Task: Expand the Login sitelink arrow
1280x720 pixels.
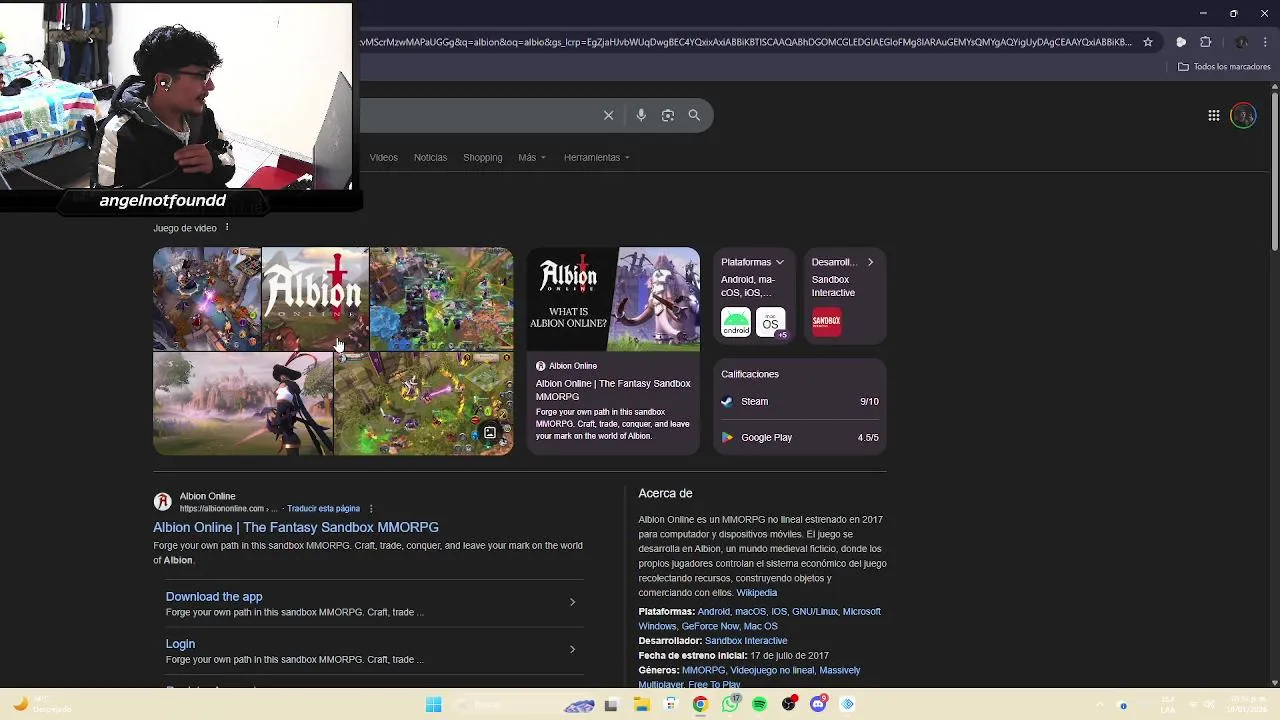Action: pos(572,649)
